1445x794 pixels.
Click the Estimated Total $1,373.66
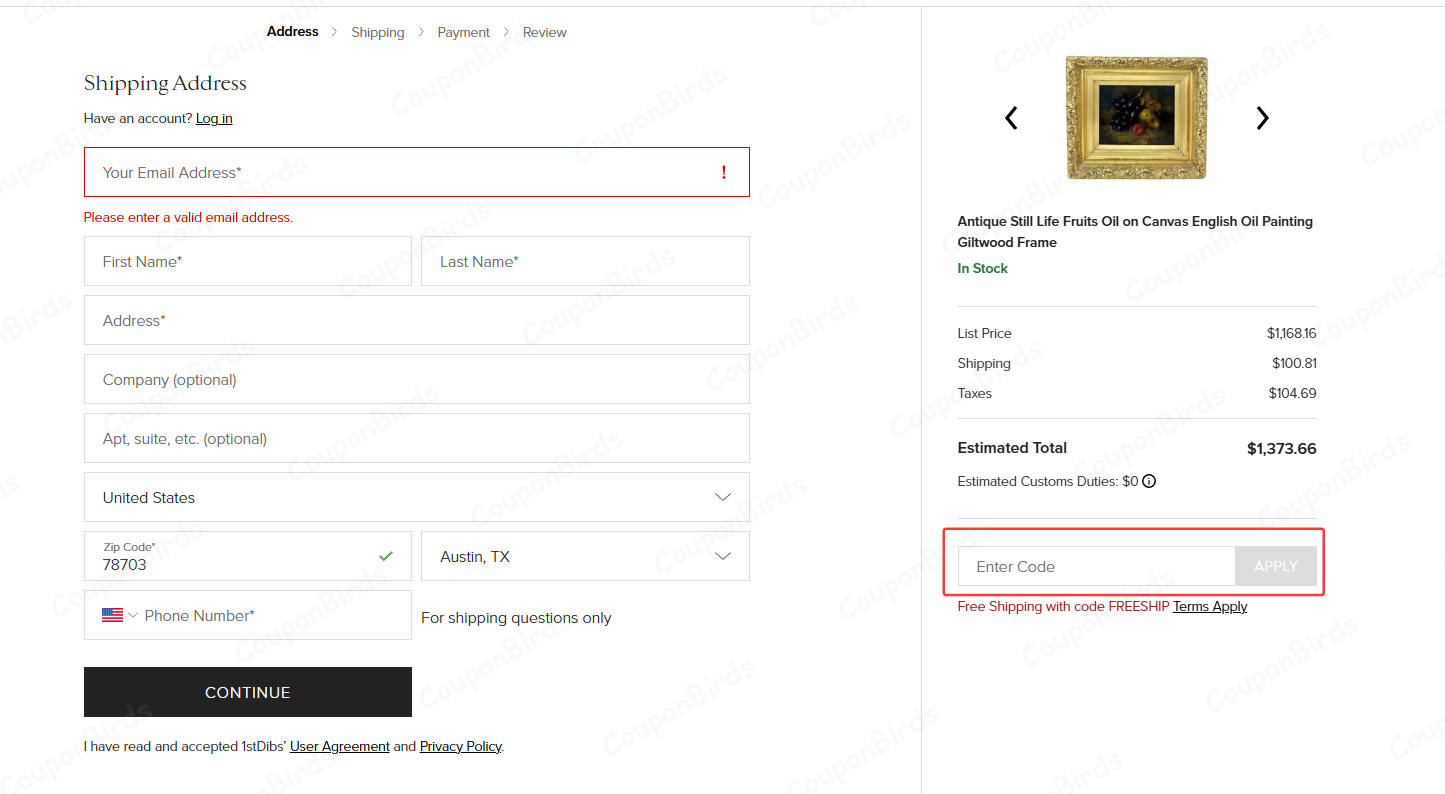[1282, 448]
